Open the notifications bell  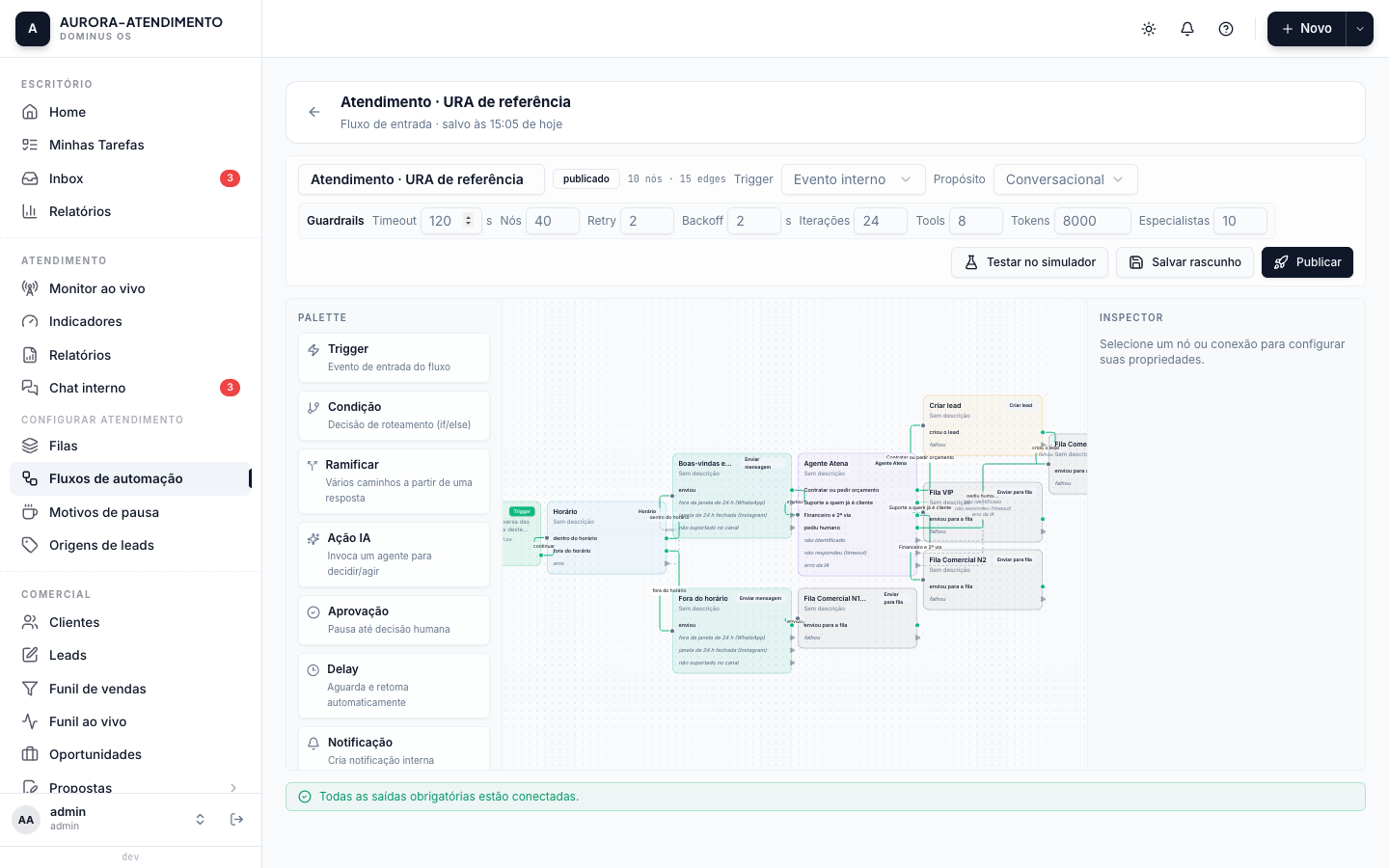1187,29
